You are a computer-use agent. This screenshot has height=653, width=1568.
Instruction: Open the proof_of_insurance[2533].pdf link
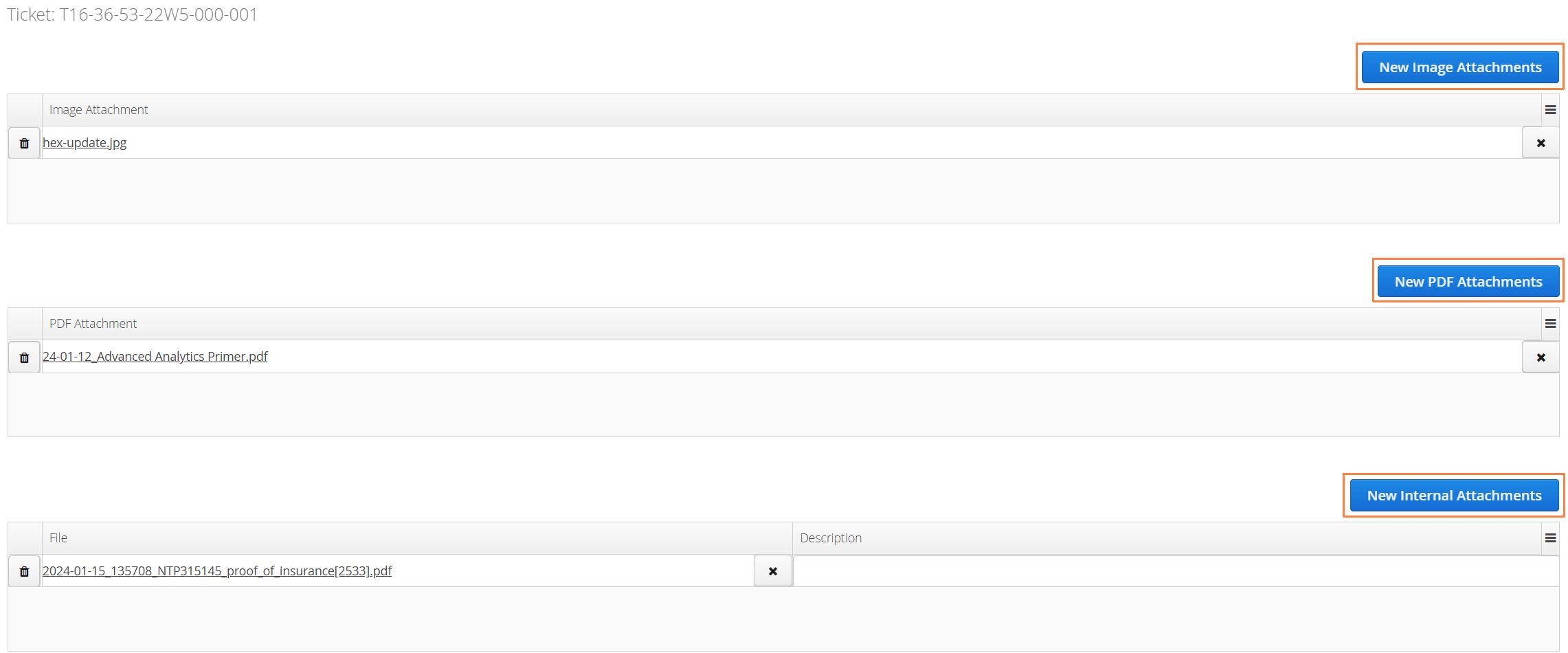click(217, 571)
